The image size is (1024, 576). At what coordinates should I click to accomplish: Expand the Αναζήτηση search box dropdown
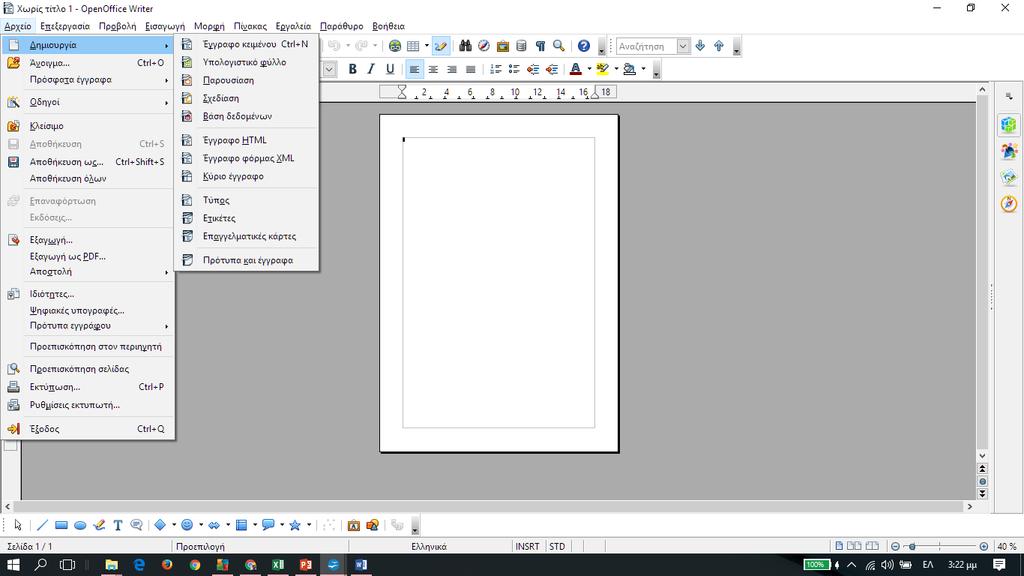[x=683, y=46]
